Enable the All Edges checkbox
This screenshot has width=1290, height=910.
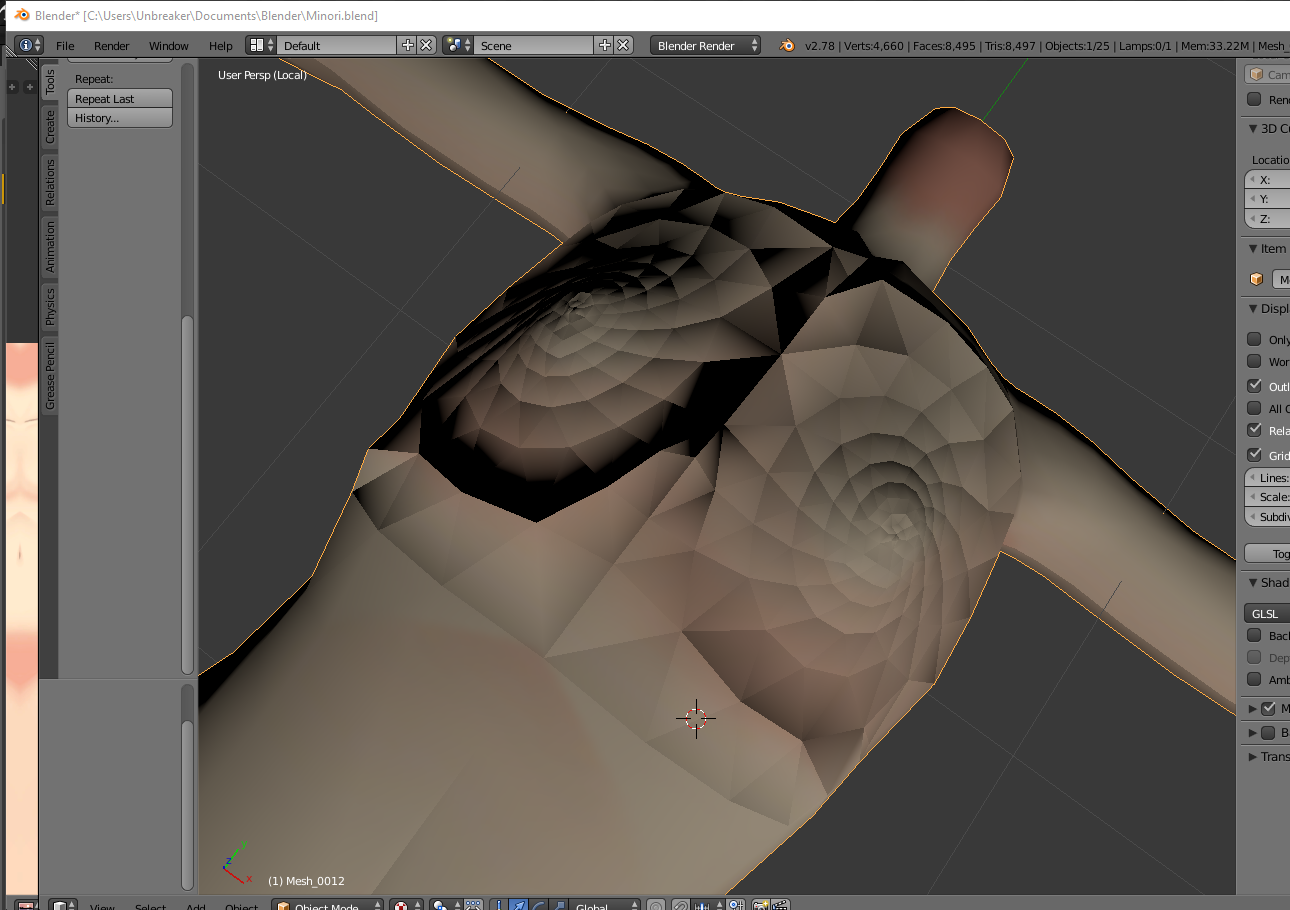click(x=1253, y=408)
